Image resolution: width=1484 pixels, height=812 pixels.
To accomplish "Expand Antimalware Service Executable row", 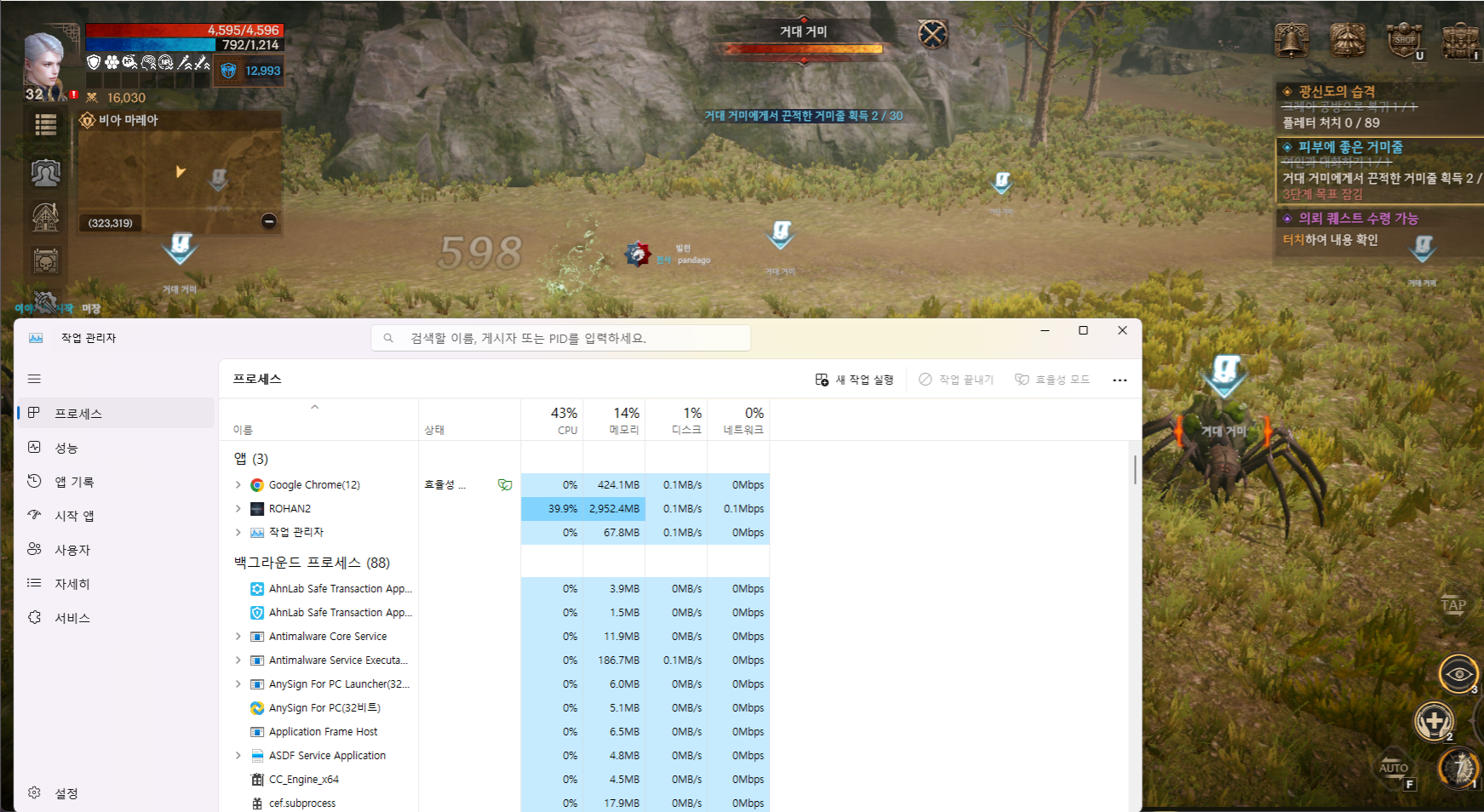I will tap(238, 660).
